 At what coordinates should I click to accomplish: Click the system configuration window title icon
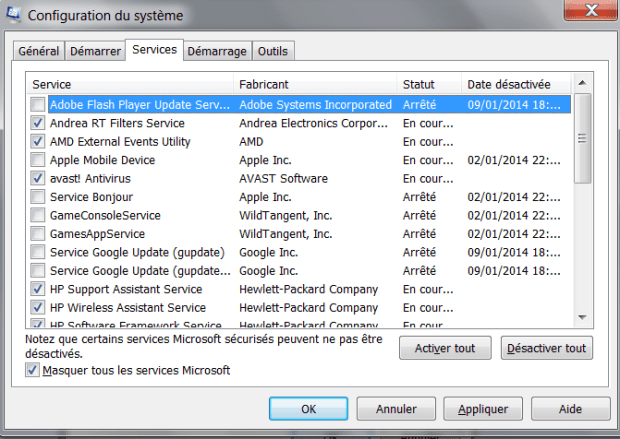(13, 15)
